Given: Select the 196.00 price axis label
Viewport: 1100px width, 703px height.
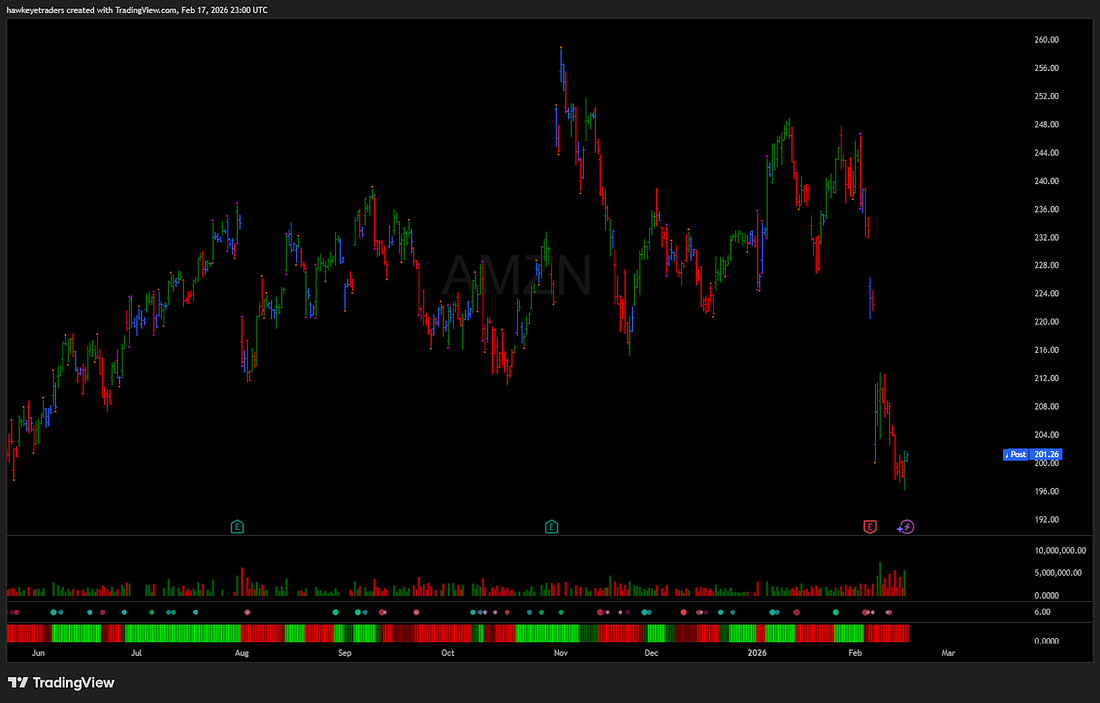Looking at the screenshot, I should (x=1046, y=491).
